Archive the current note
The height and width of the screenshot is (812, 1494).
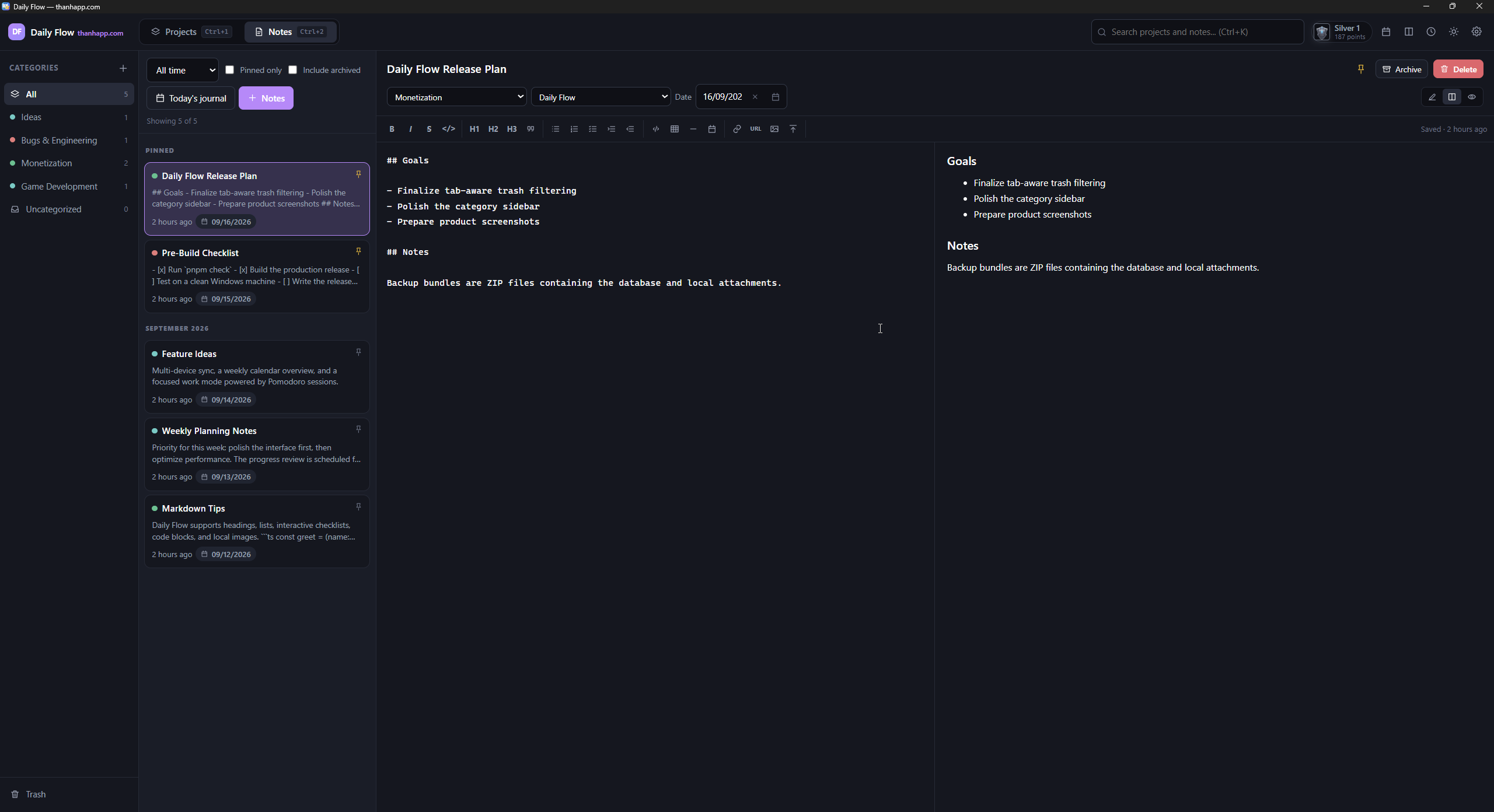(1402, 69)
